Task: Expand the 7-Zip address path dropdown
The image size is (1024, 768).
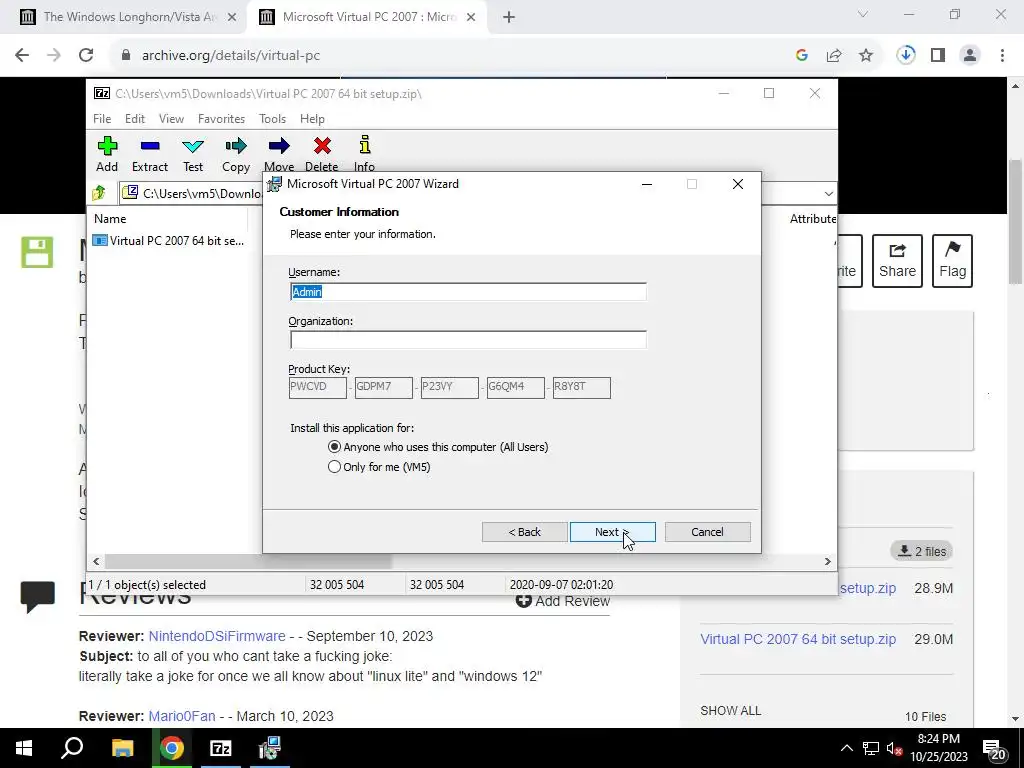Action: (828, 193)
